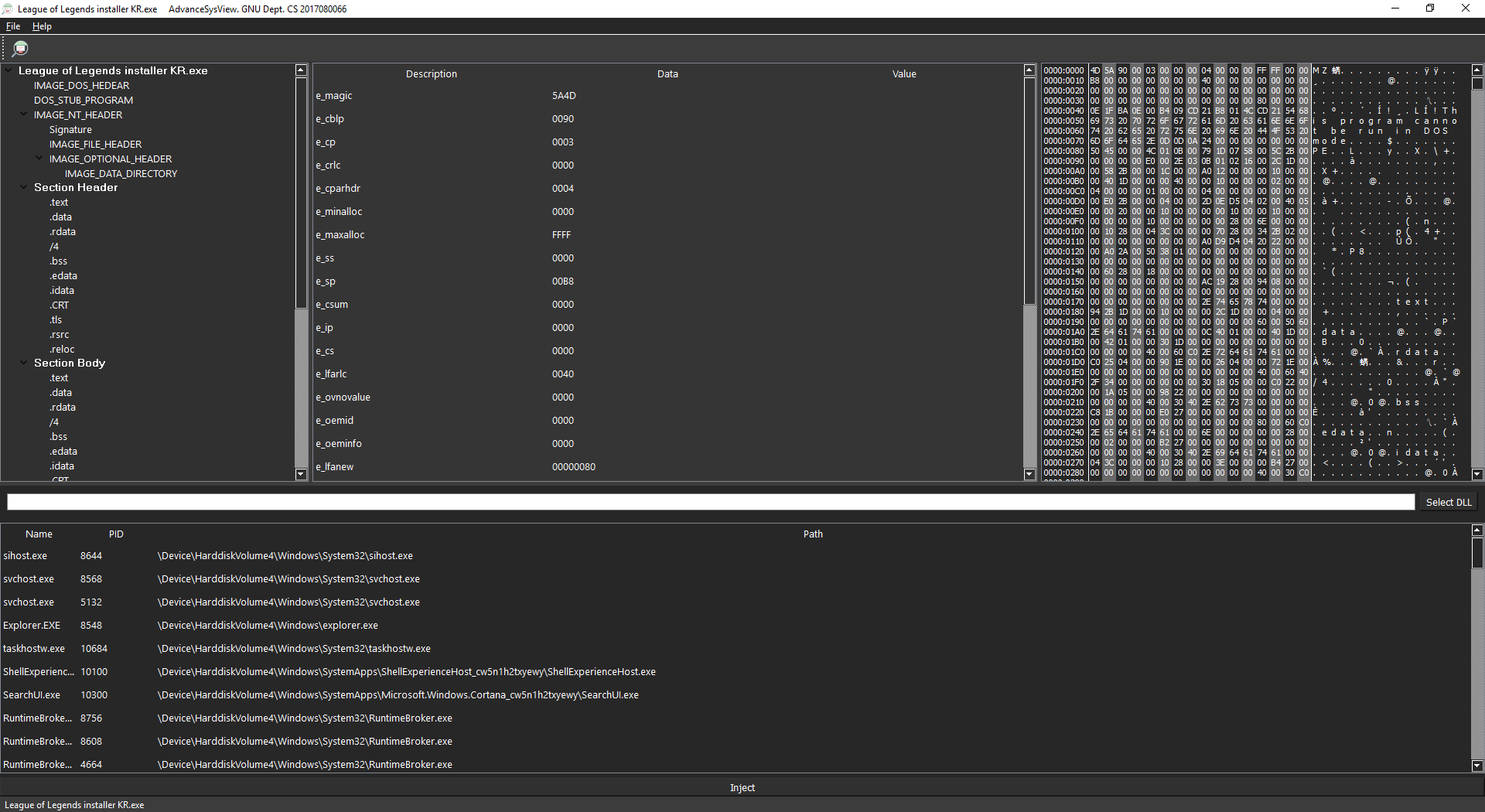1485x812 pixels.
Task: Select the sihost.exe process row
Action: pyautogui.click(x=735, y=556)
